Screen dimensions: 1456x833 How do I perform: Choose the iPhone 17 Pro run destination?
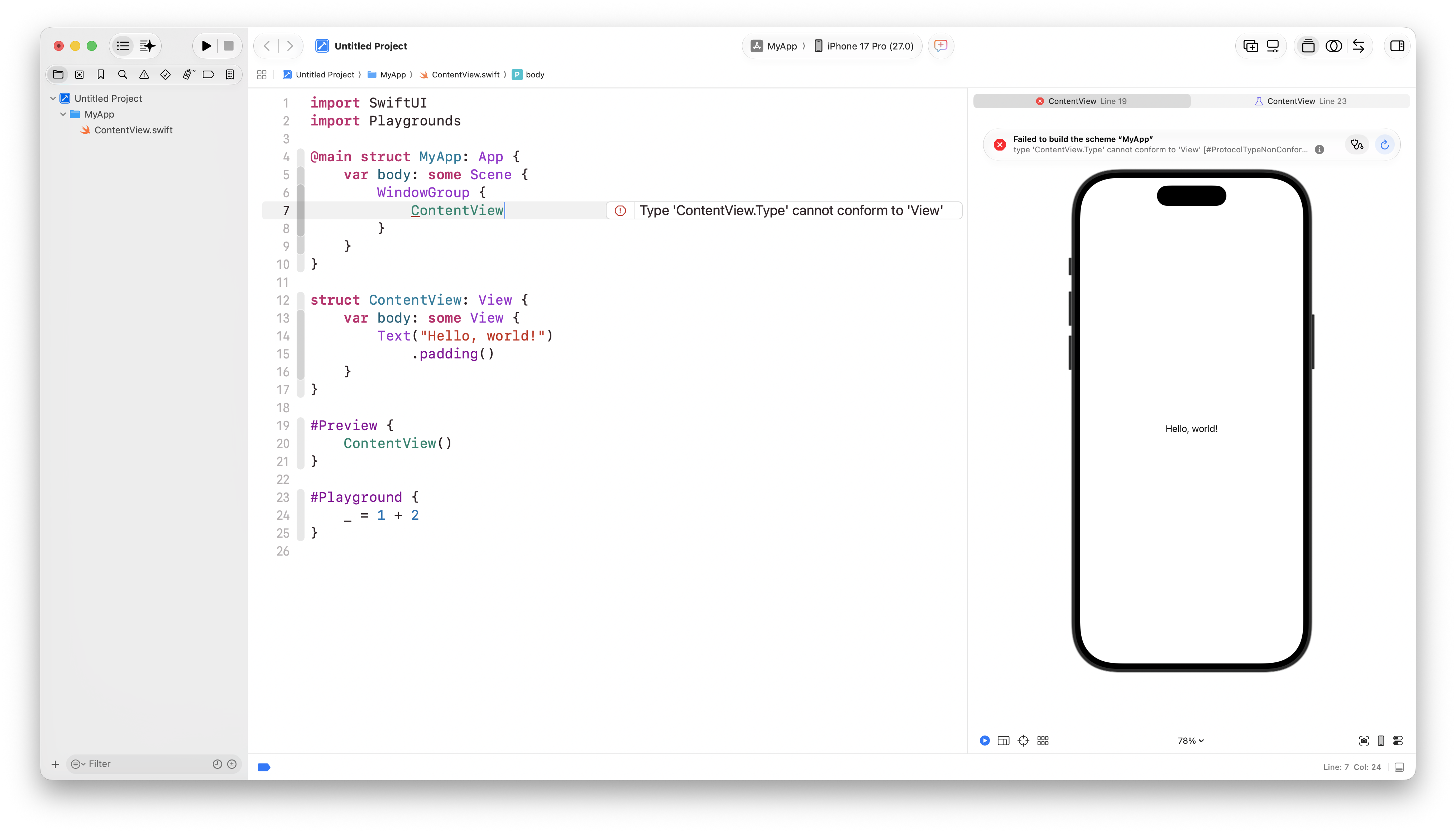coord(863,46)
